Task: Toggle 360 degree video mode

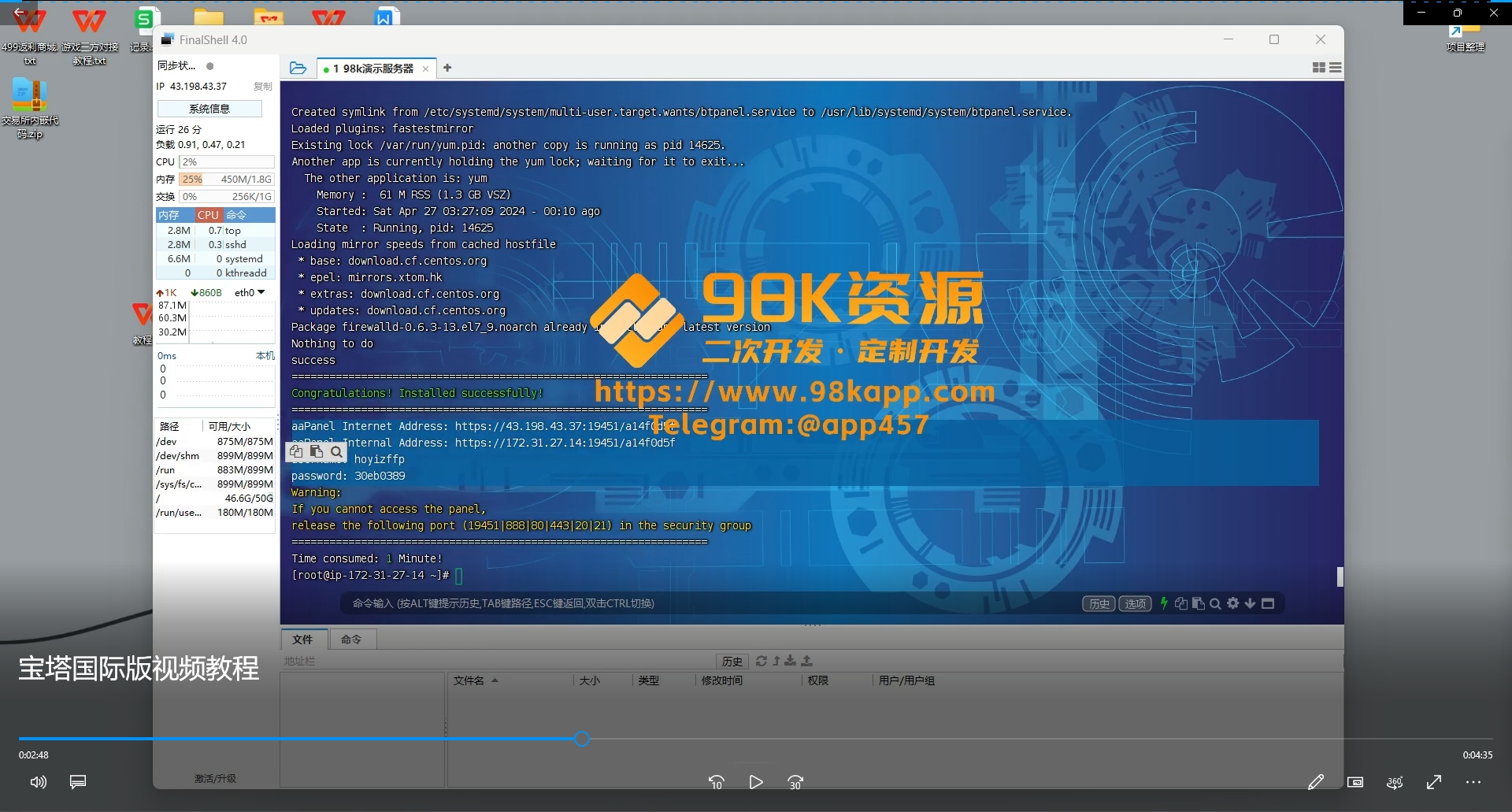Action: click(1395, 782)
